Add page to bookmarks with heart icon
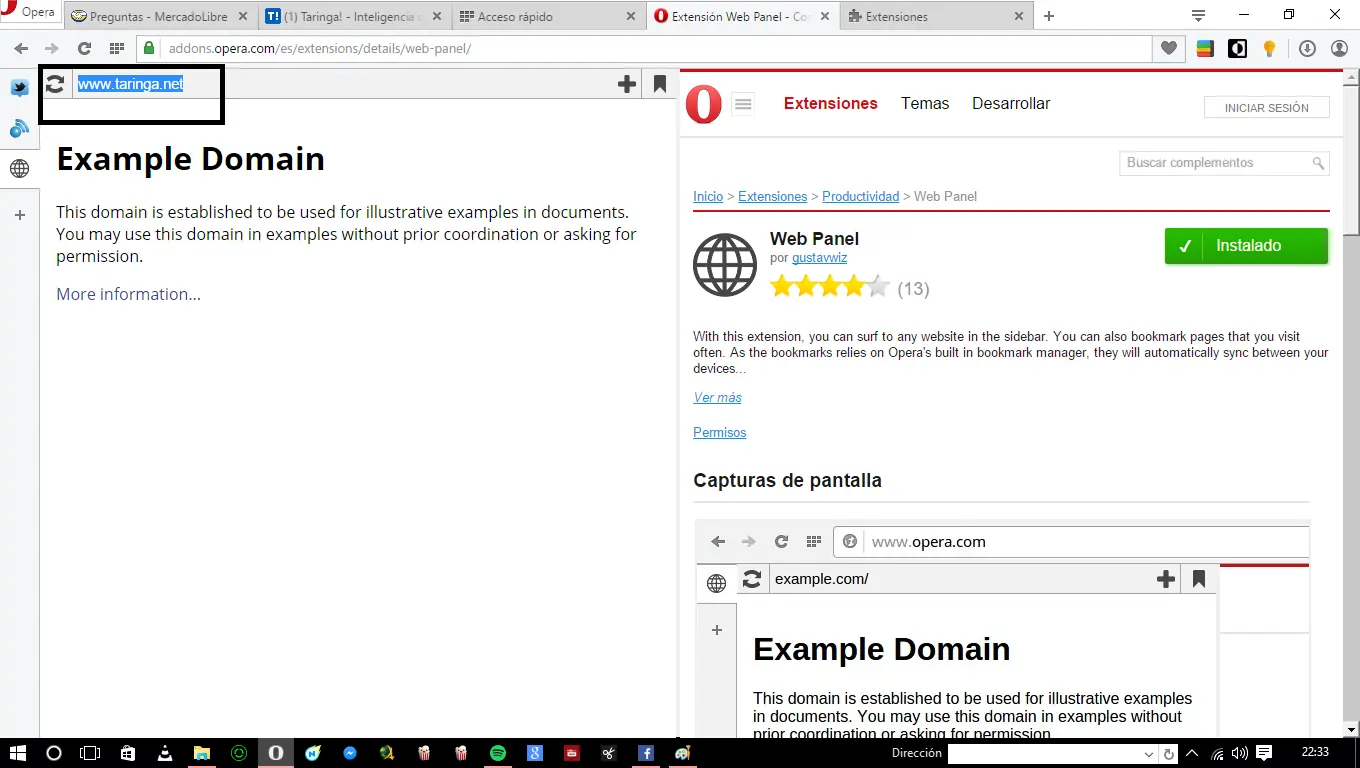The image size is (1360, 768). pos(1168,48)
